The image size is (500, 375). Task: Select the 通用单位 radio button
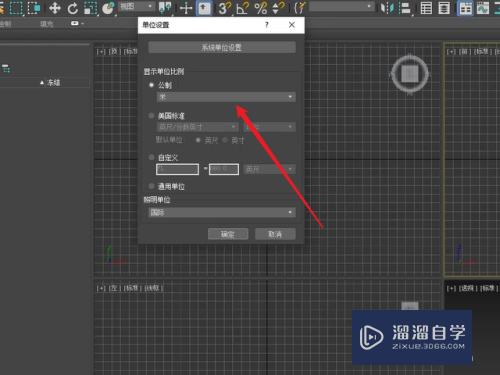(x=151, y=186)
